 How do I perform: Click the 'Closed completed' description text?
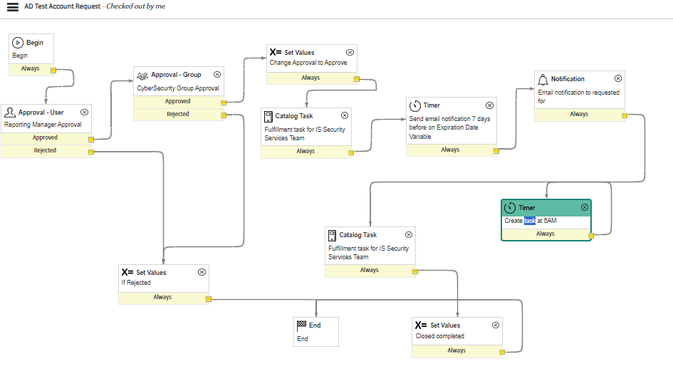[440, 336]
